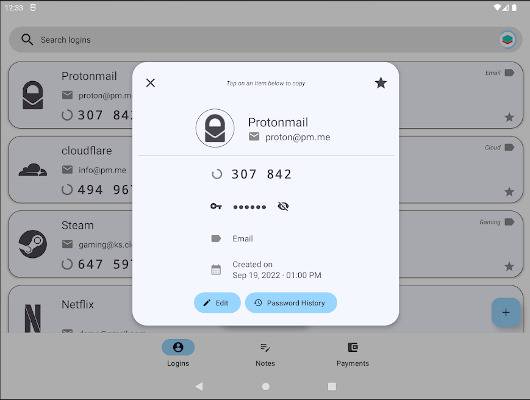This screenshot has height=400, width=530.
Task: Toggle favorite star in Protonmail dialog
Action: (381, 83)
